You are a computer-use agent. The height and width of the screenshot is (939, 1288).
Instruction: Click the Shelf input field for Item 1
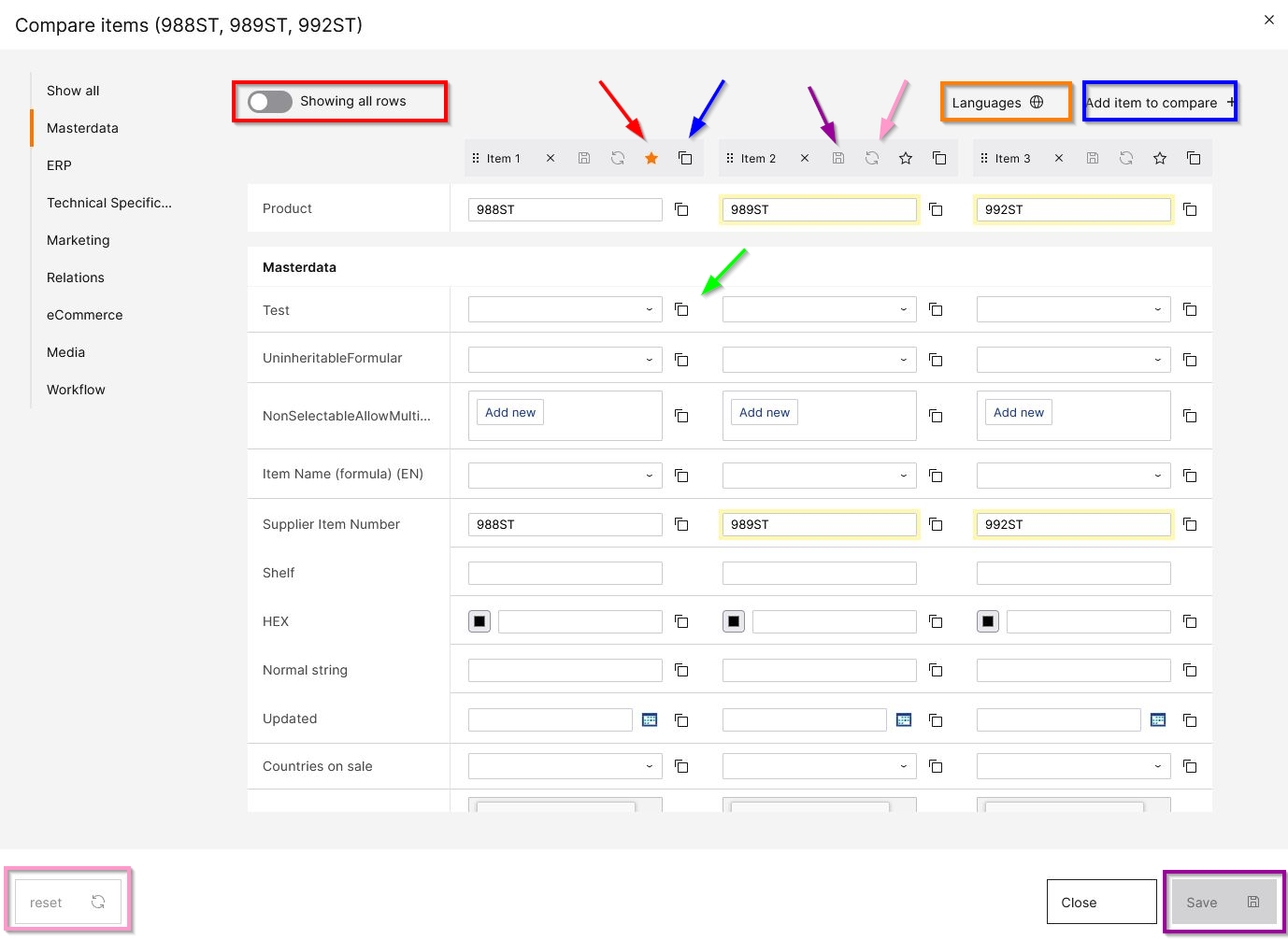point(565,573)
